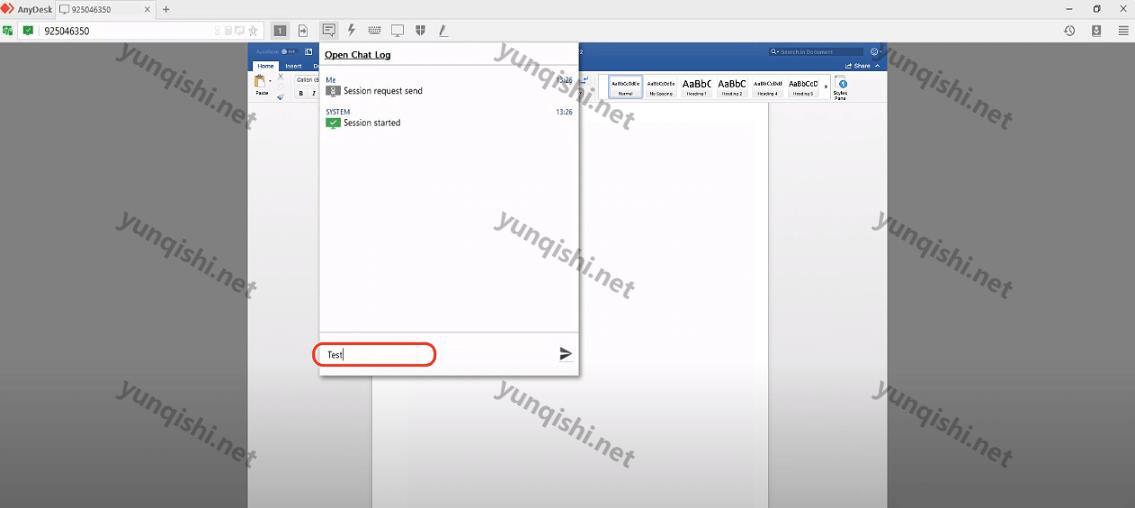
Task: Click Search in Document field in Word
Action: [816, 51]
